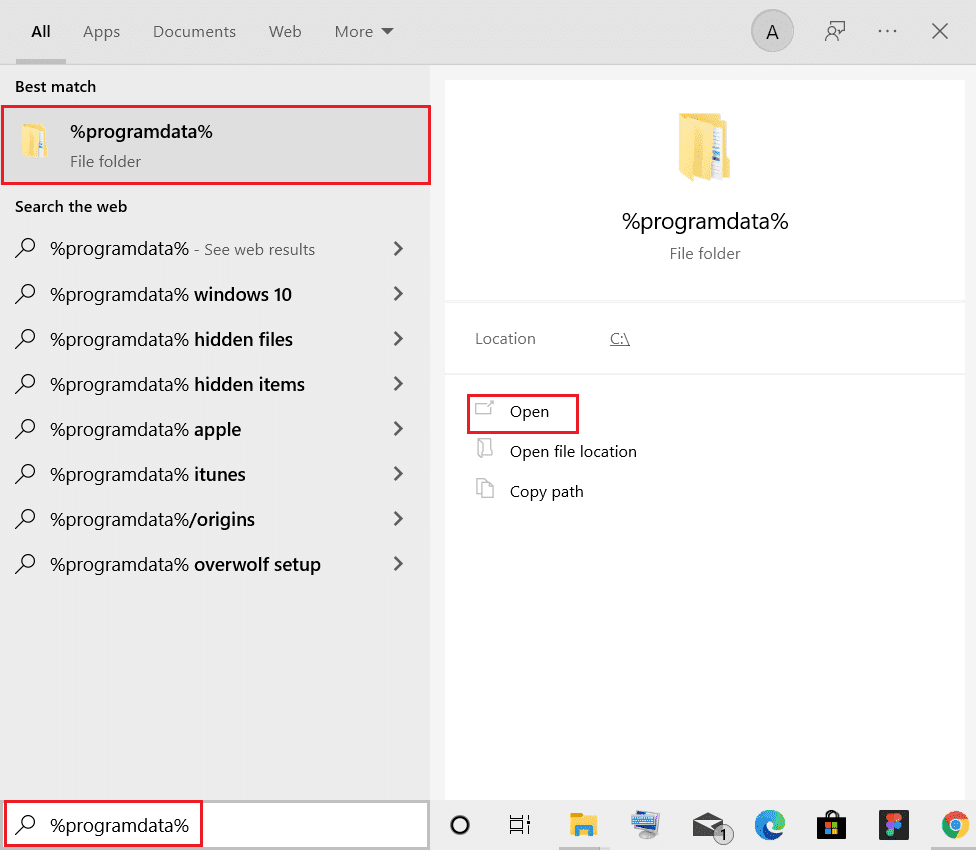Click search magnifier icon beside 'apple' suggestion
This screenshot has height=851, width=976.
coord(25,429)
